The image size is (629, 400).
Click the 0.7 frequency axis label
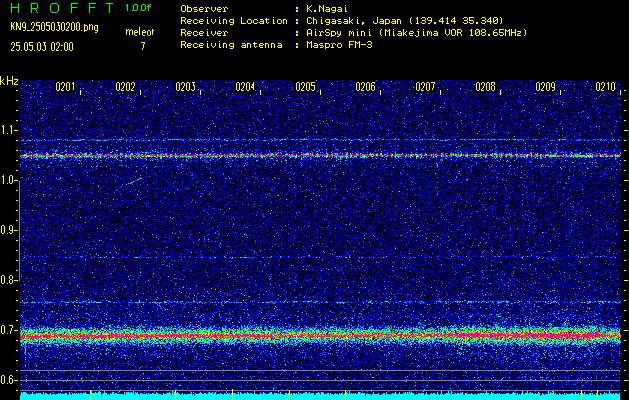[8, 330]
